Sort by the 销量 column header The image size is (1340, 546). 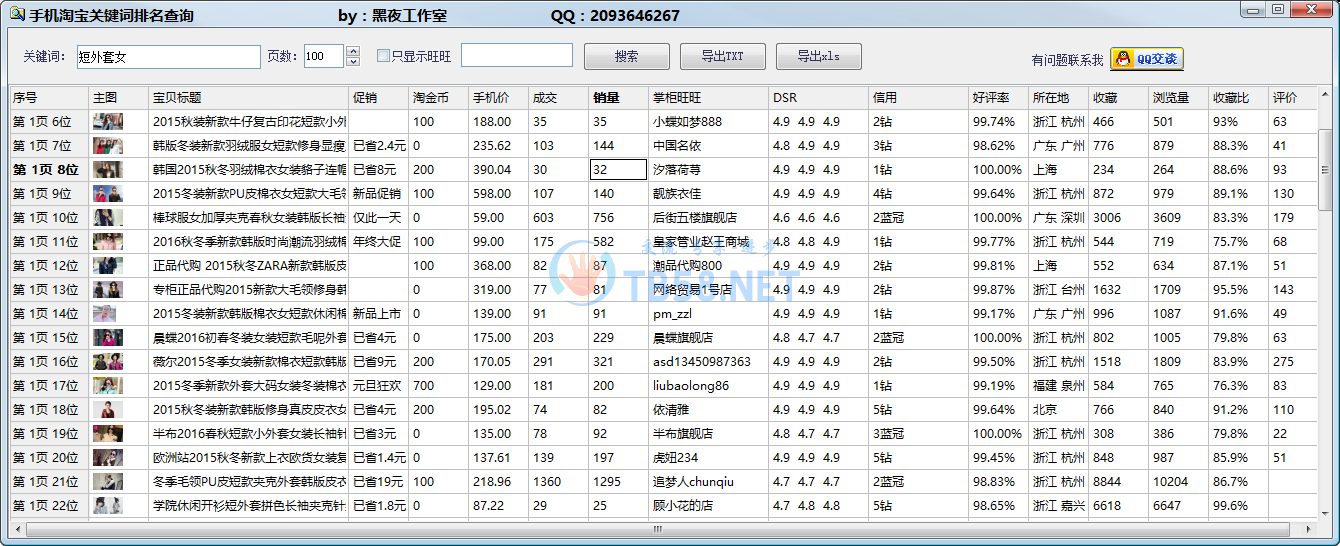[x=619, y=98]
